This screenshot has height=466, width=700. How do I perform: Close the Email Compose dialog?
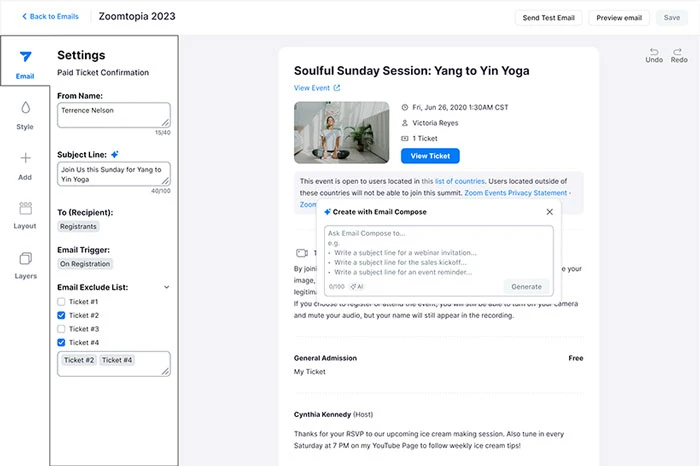[549, 212]
